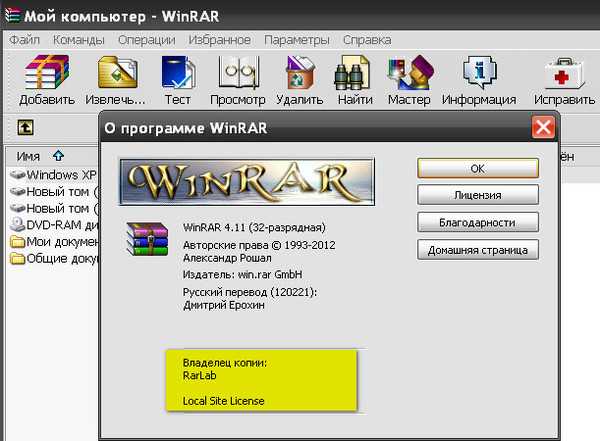Click the Исправить repair tool

565,73
